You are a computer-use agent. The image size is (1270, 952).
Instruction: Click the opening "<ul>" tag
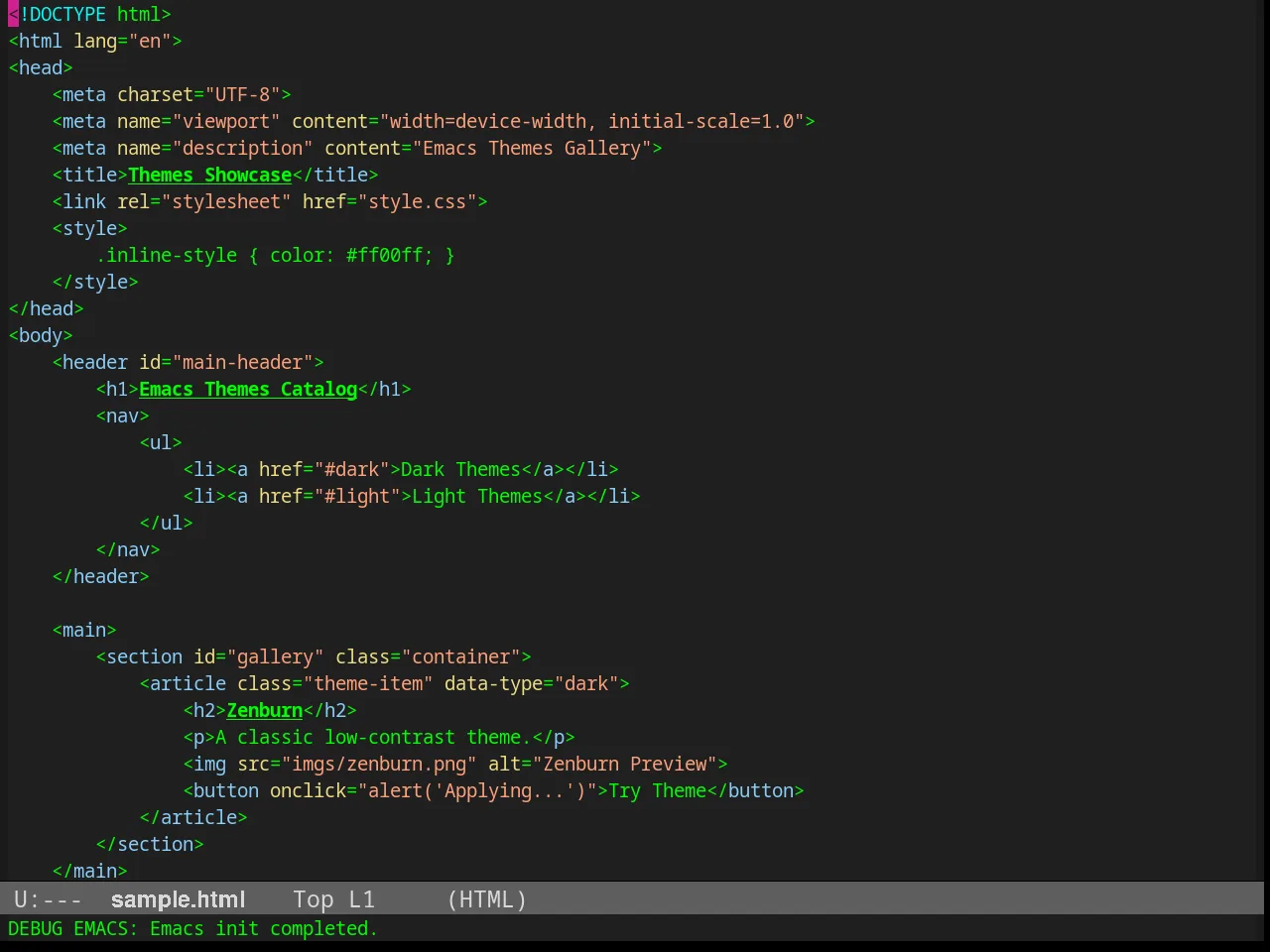(x=161, y=442)
